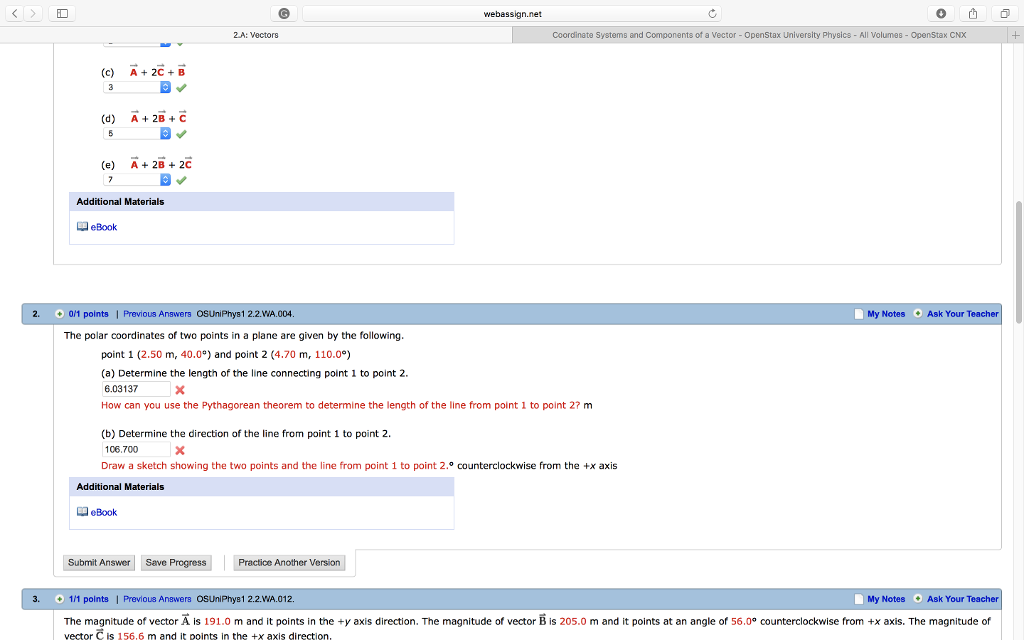Click the red value 110.0° in point 2

point(330,355)
